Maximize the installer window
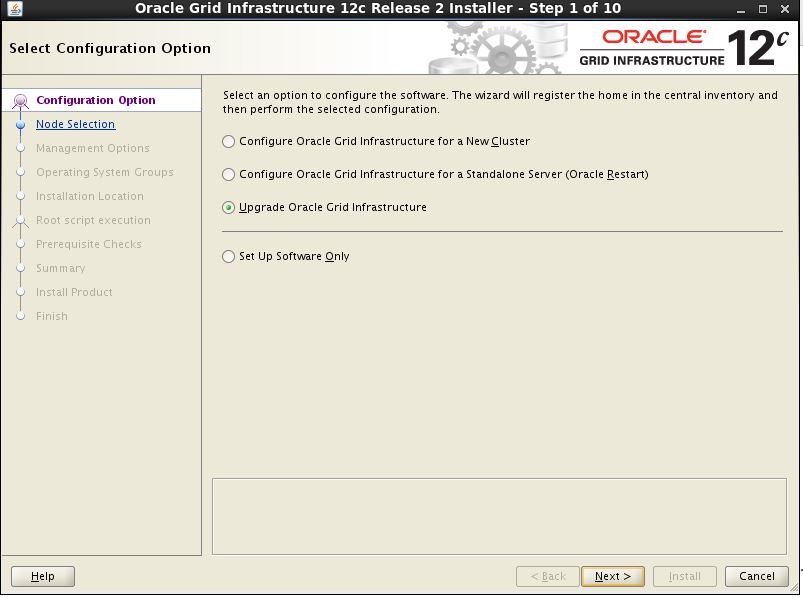The width and height of the screenshot is (803, 597). pos(763,9)
